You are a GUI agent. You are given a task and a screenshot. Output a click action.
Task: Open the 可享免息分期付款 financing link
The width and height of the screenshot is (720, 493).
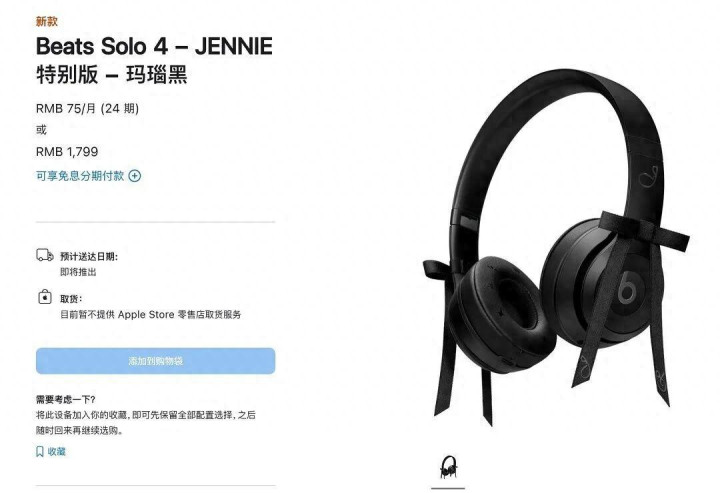pos(80,176)
